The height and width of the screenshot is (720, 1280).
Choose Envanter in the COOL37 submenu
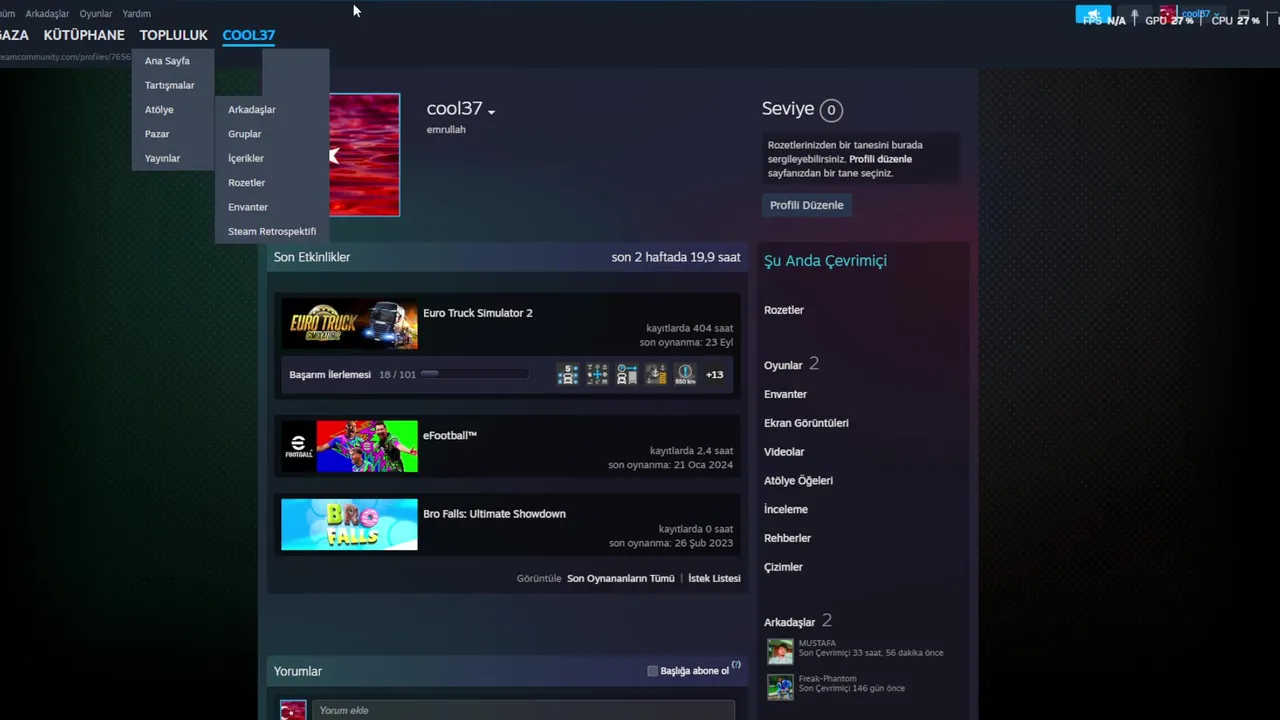click(248, 207)
